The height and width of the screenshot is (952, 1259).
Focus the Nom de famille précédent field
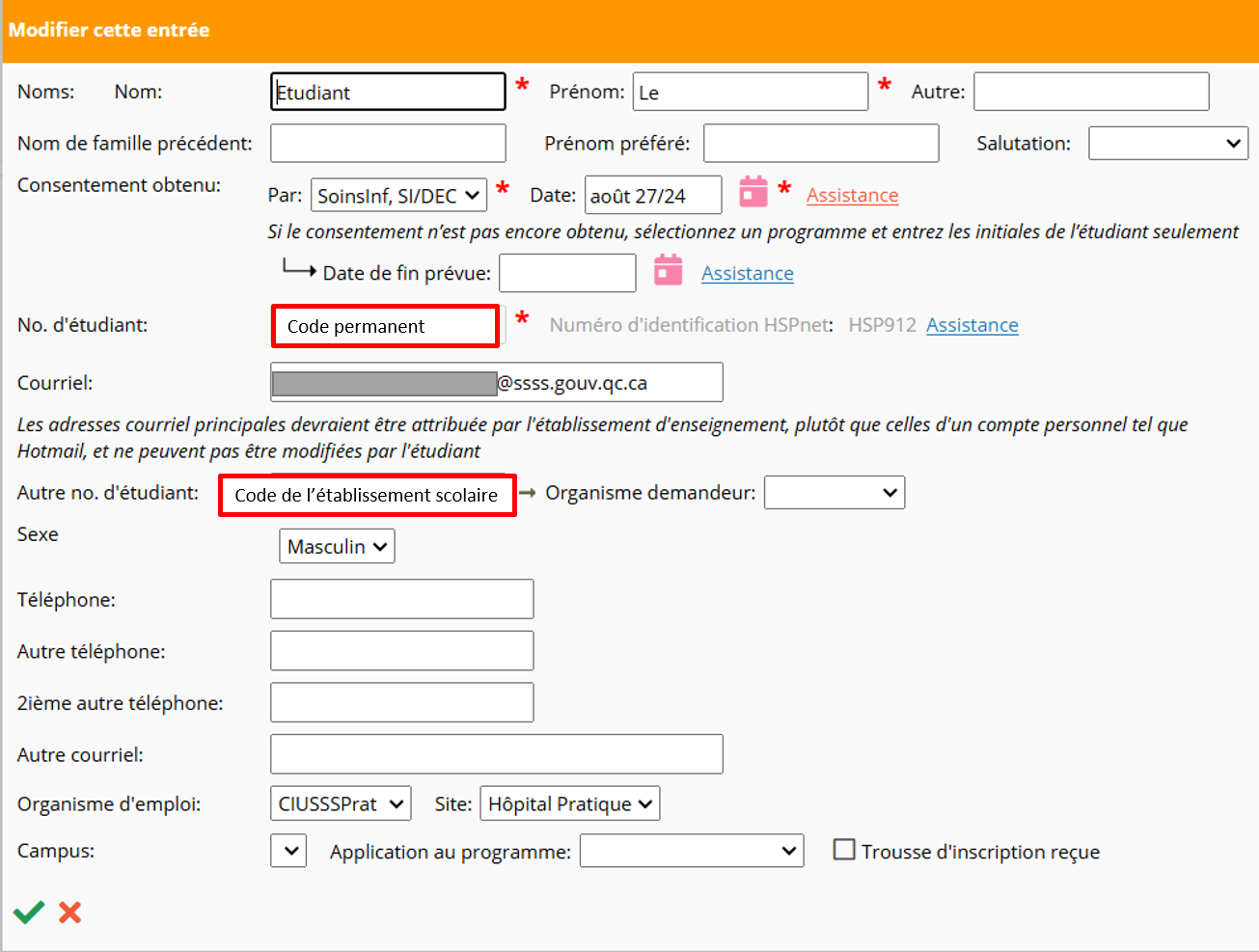pyautogui.click(x=388, y=143)
